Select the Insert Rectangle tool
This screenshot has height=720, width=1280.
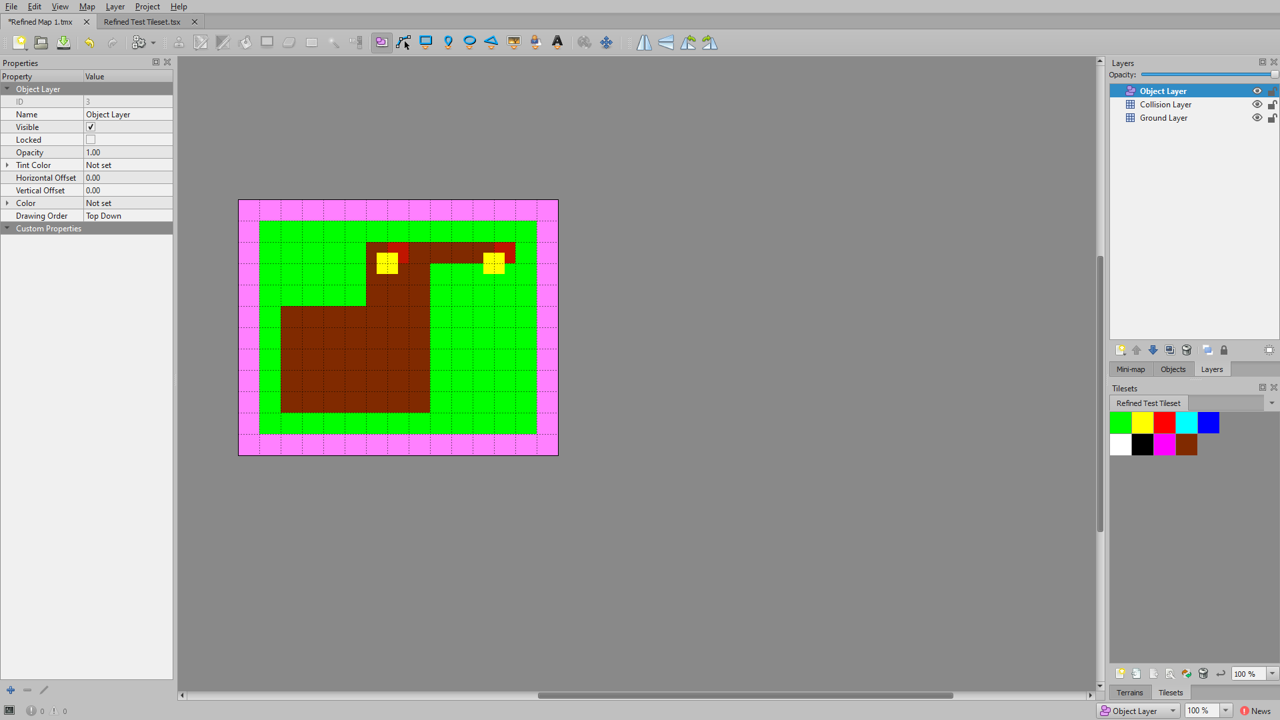coord(425,42)
